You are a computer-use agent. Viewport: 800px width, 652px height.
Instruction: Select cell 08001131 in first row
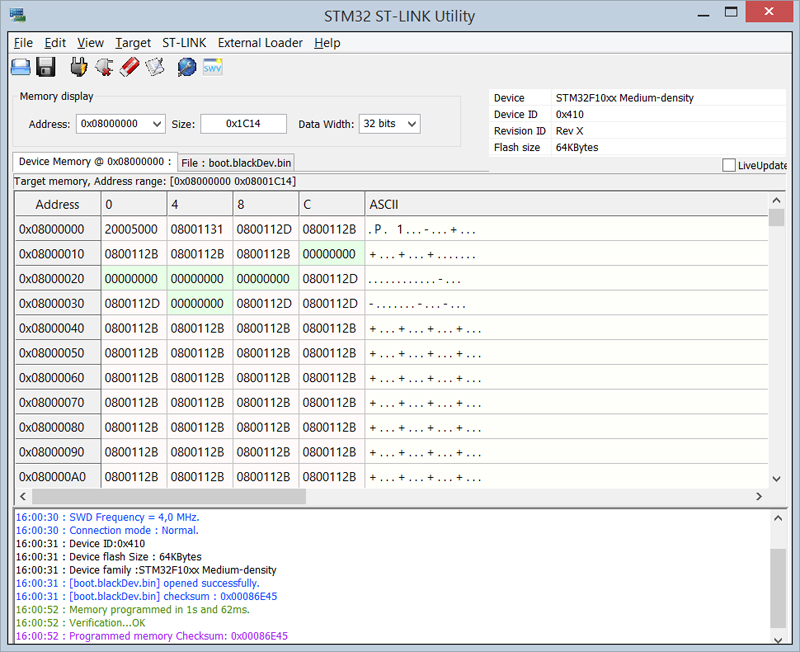click(x=199, y=230)
